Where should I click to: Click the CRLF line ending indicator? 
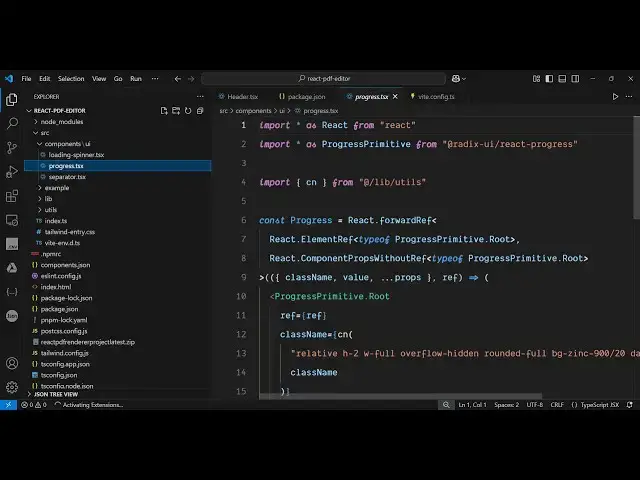(557, 405)
